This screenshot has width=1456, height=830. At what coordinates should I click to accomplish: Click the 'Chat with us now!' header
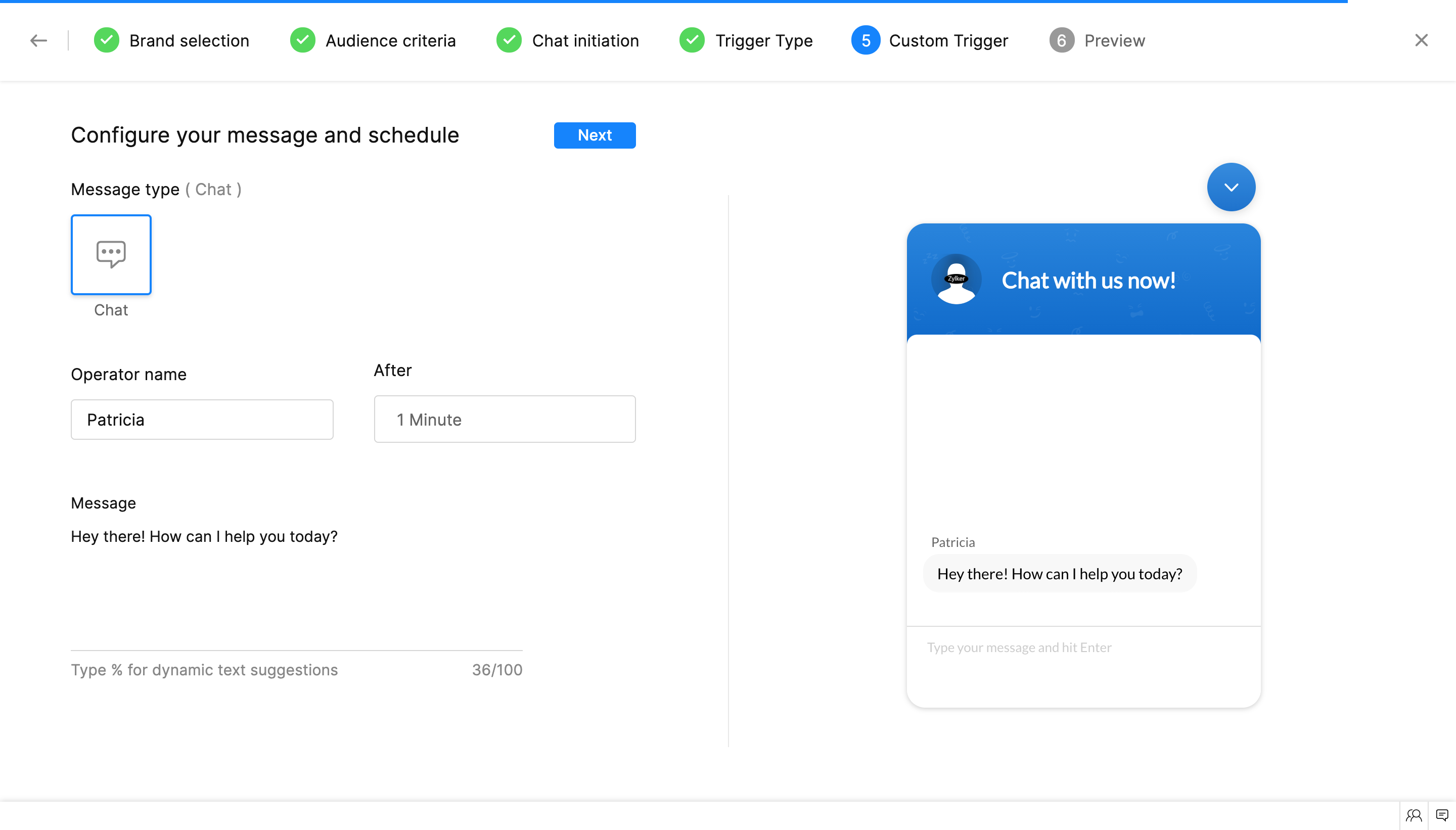[1088, 280]
